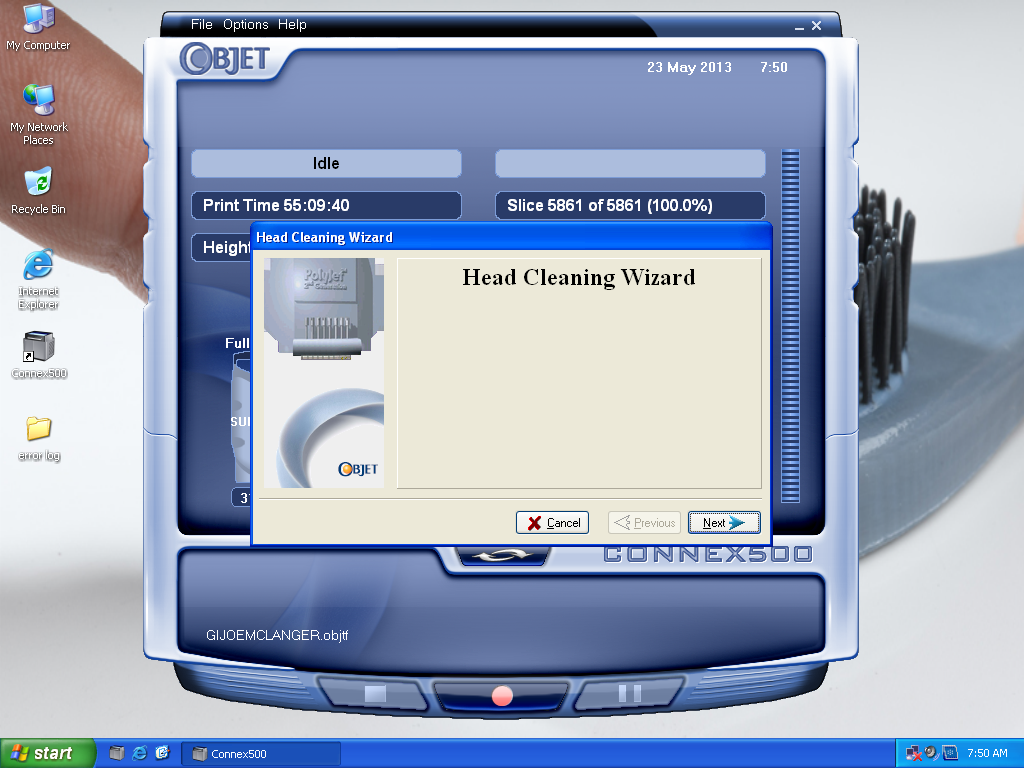Open the Help menu
This screenshot has height=768, width=1024.
point(292,25)
